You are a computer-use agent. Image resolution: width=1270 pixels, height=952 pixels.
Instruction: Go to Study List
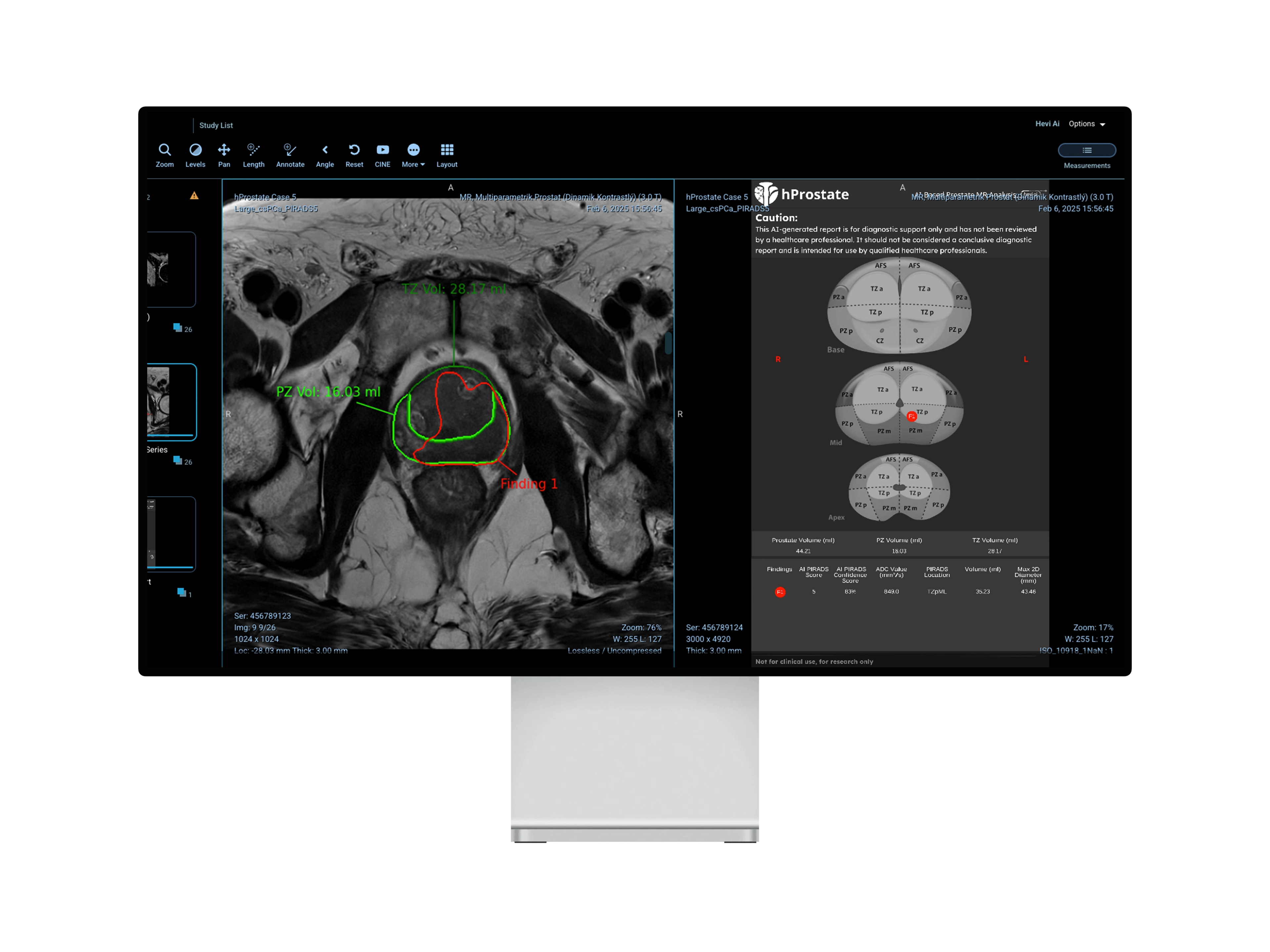coord(216,125)
